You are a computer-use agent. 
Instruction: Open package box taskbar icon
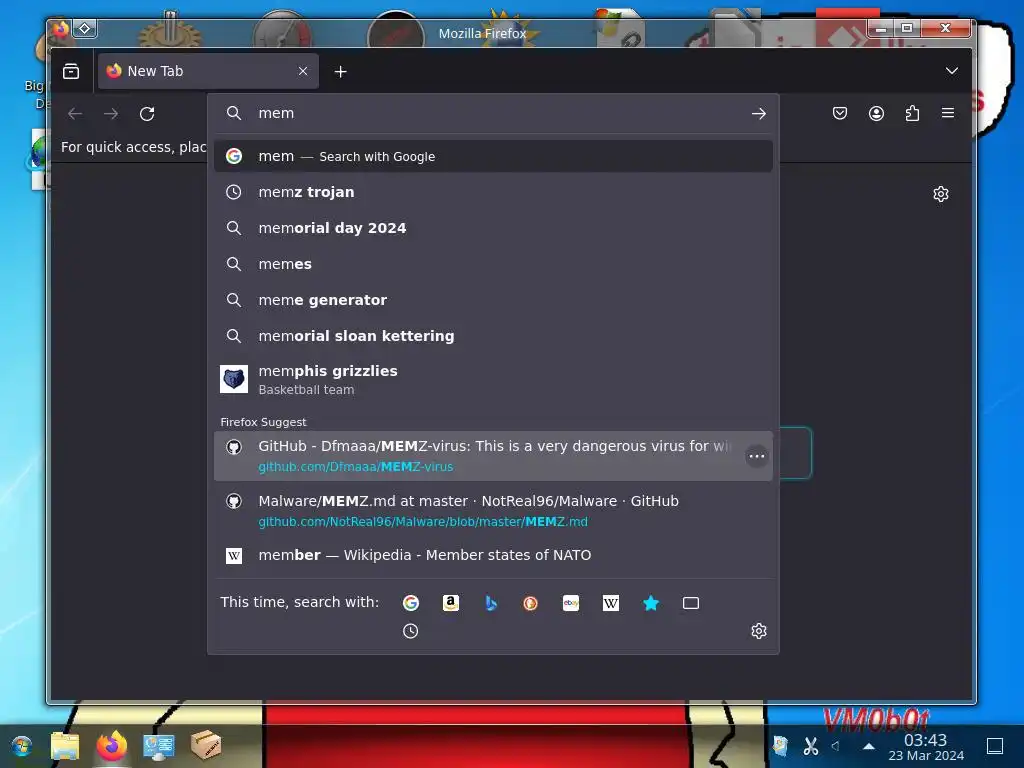(206, 744)
